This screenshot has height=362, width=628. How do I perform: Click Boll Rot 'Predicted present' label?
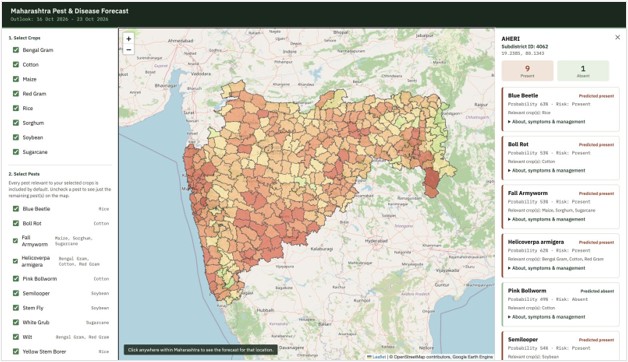click(x=596, y=145)
